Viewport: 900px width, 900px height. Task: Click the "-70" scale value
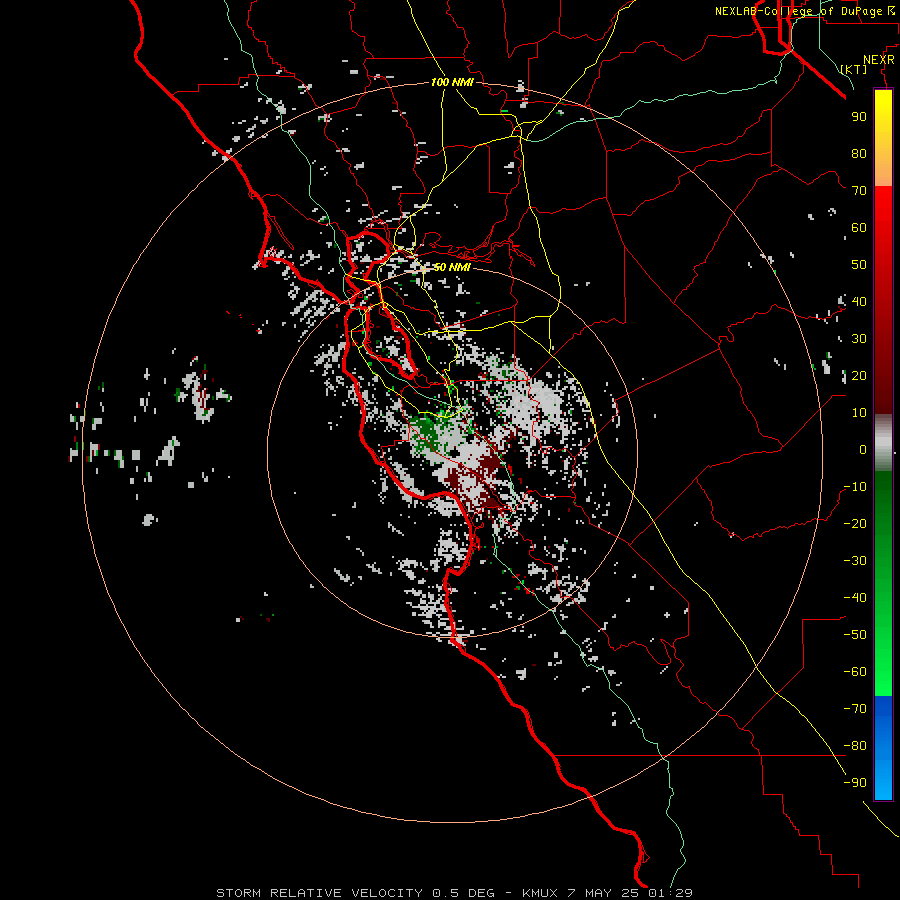(x=855, y=708)
